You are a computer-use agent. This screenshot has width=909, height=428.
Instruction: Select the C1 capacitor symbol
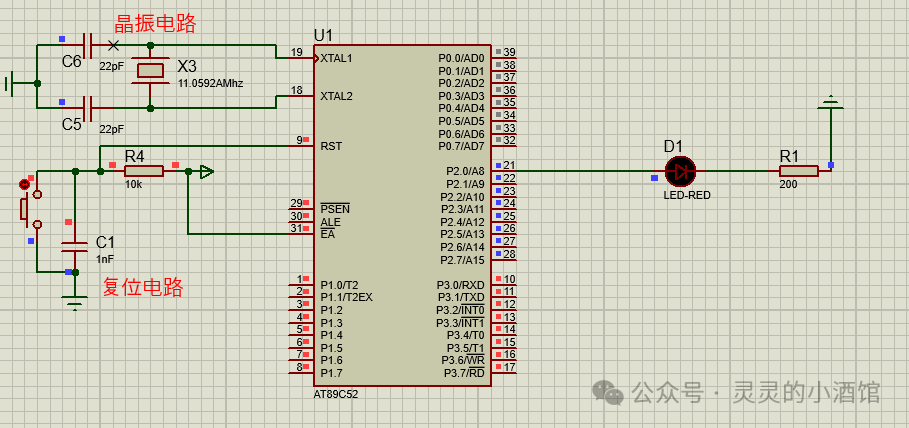coord(75,245)
